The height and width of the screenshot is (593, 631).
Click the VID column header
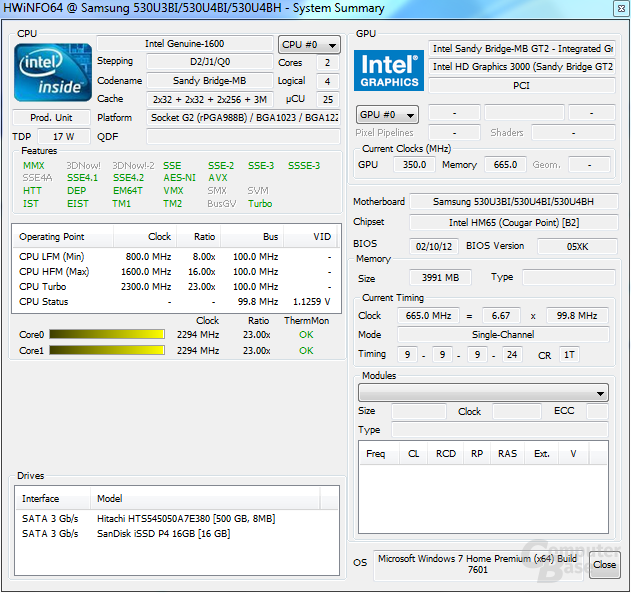point(312,237)
